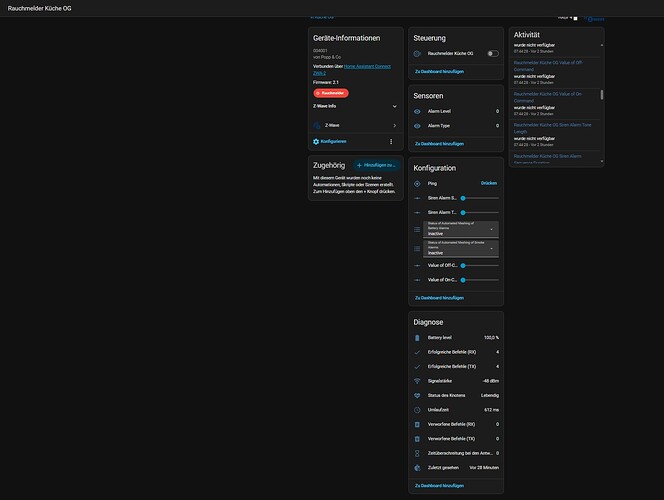Click the eye icon next to Alarm Level
The image size is (664, 500).
coord(417,111)
